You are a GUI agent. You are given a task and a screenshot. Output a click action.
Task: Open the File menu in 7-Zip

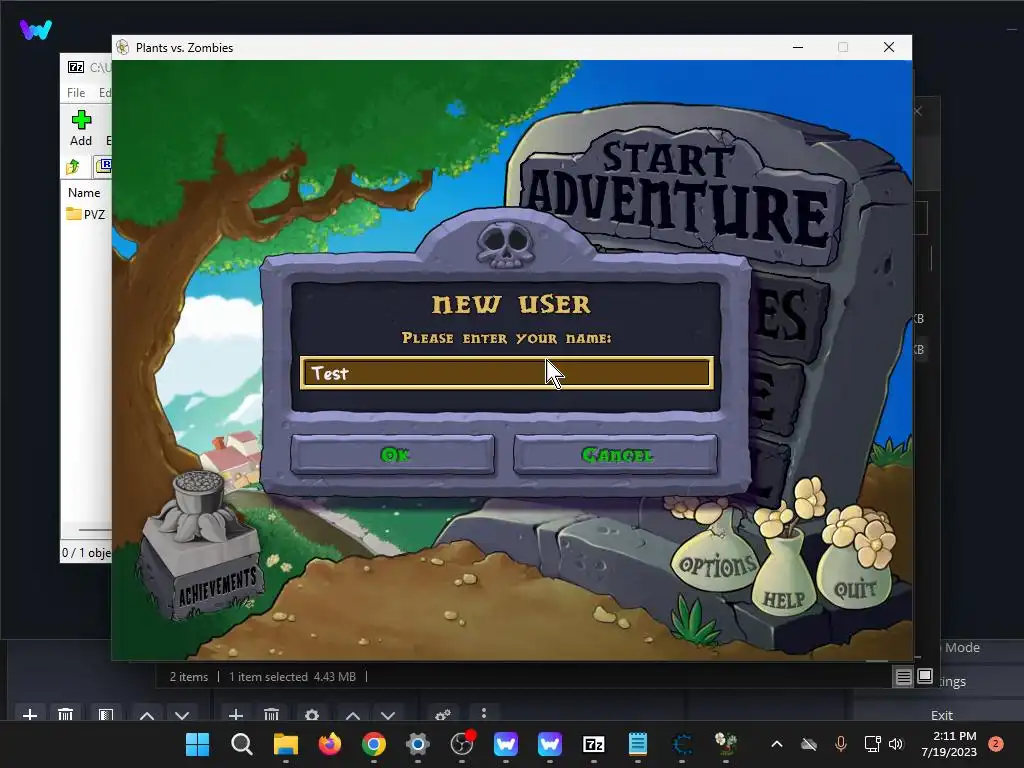(76, 93)
